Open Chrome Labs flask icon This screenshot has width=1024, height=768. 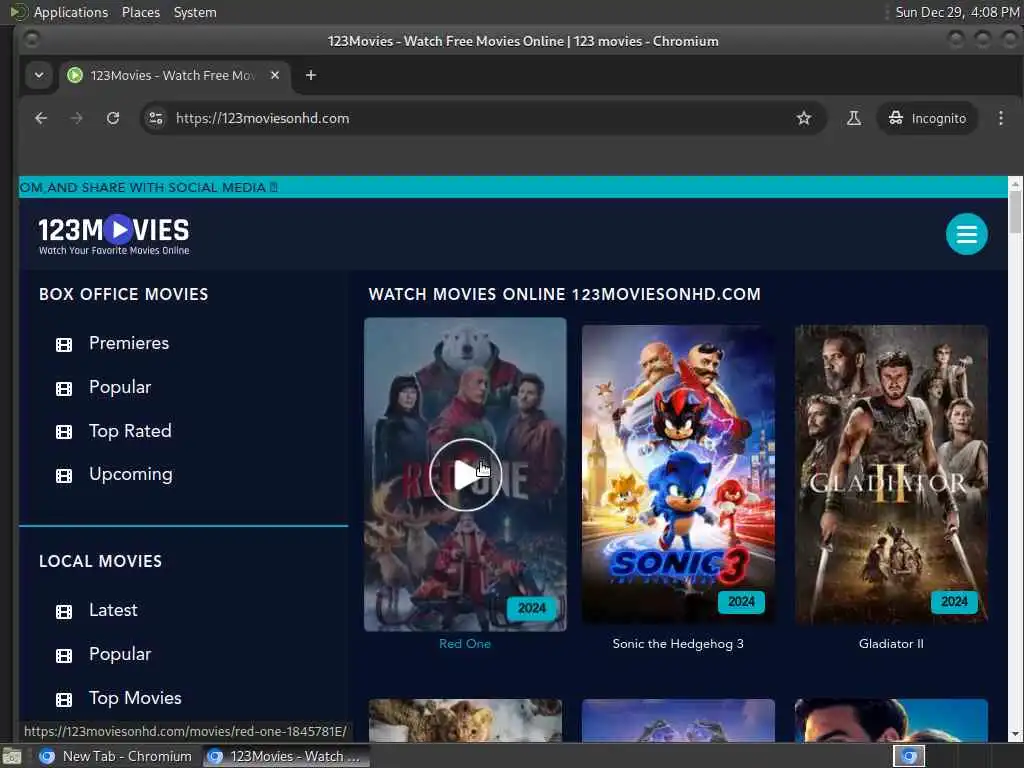coord(854,118)
